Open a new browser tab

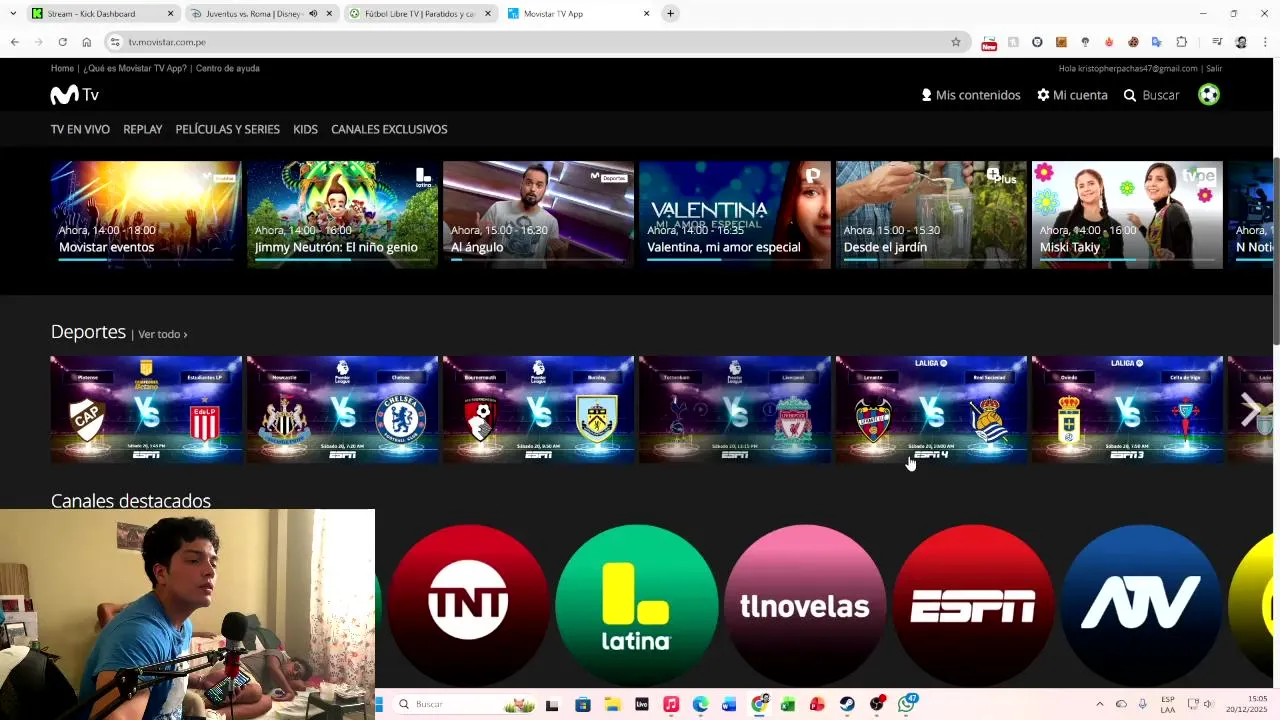[x=670, y=14]
